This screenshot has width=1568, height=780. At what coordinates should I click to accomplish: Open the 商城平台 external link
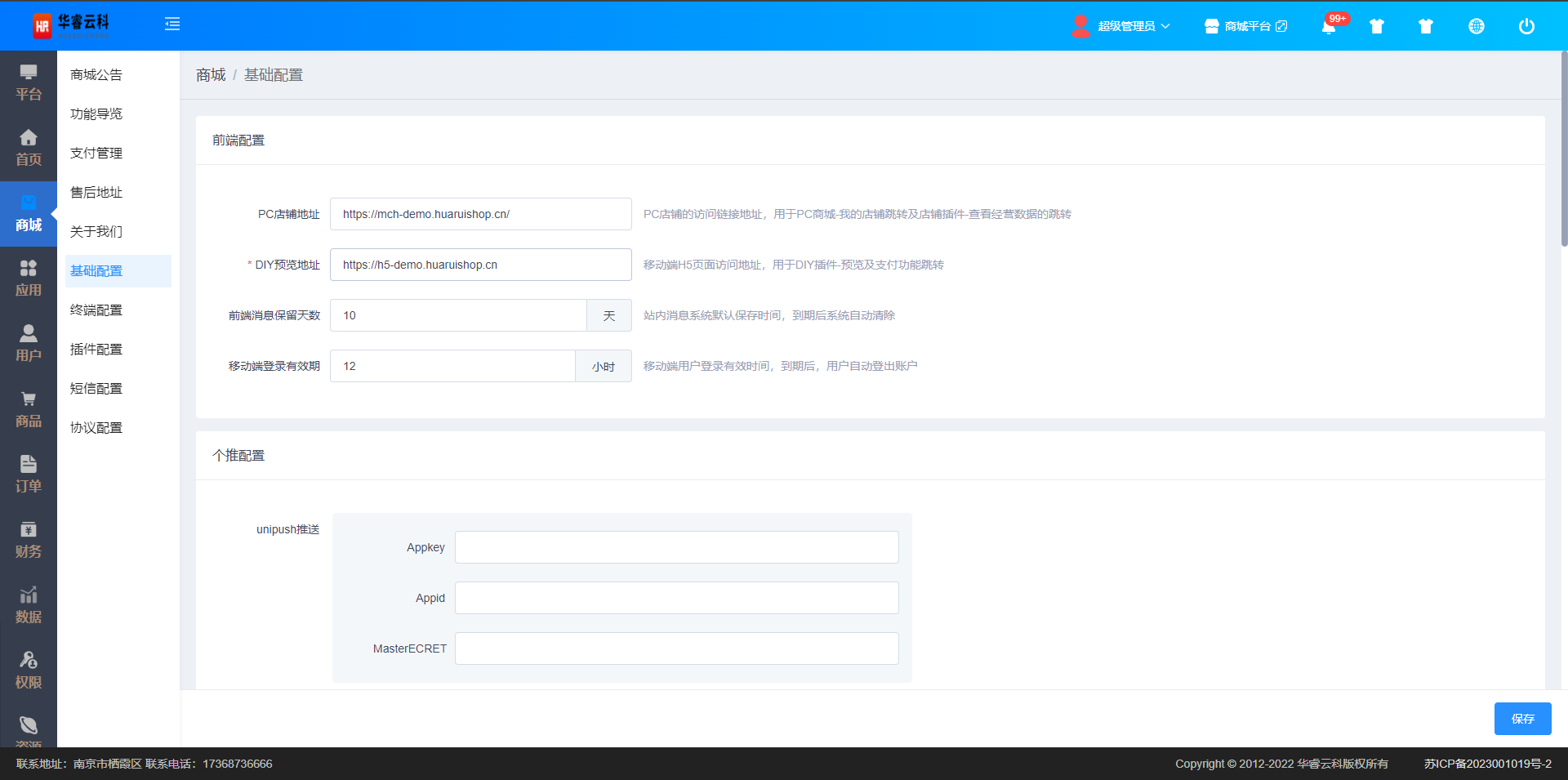pos(1246,26)
